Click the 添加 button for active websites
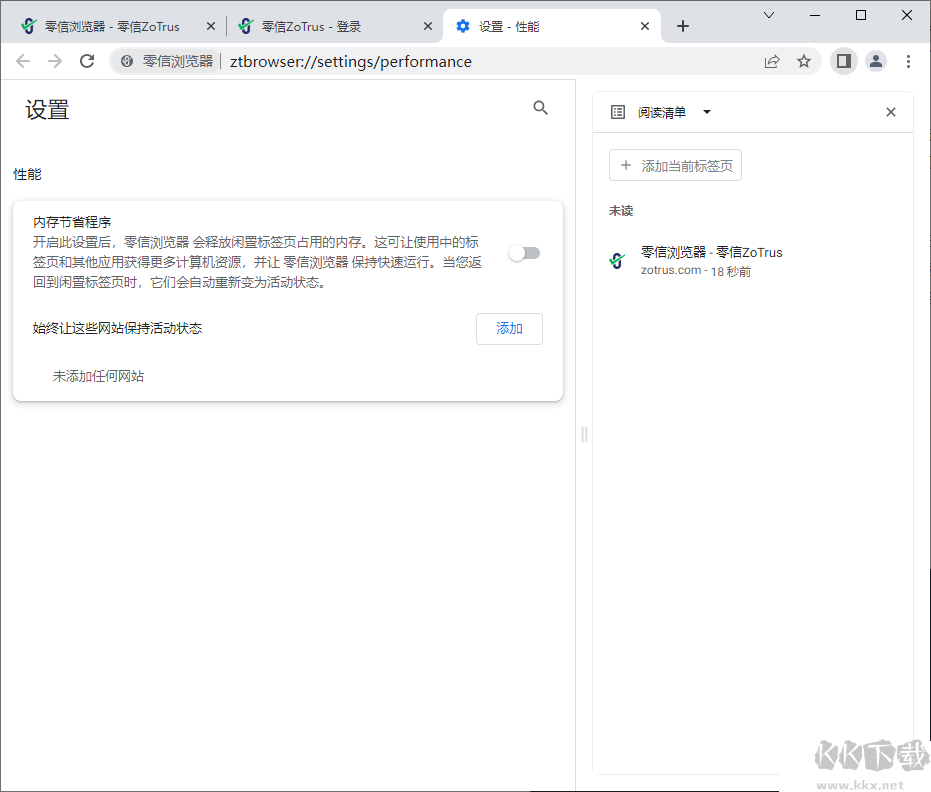The width and height of the screenshot is (931, 792). (x=509, y=328)
